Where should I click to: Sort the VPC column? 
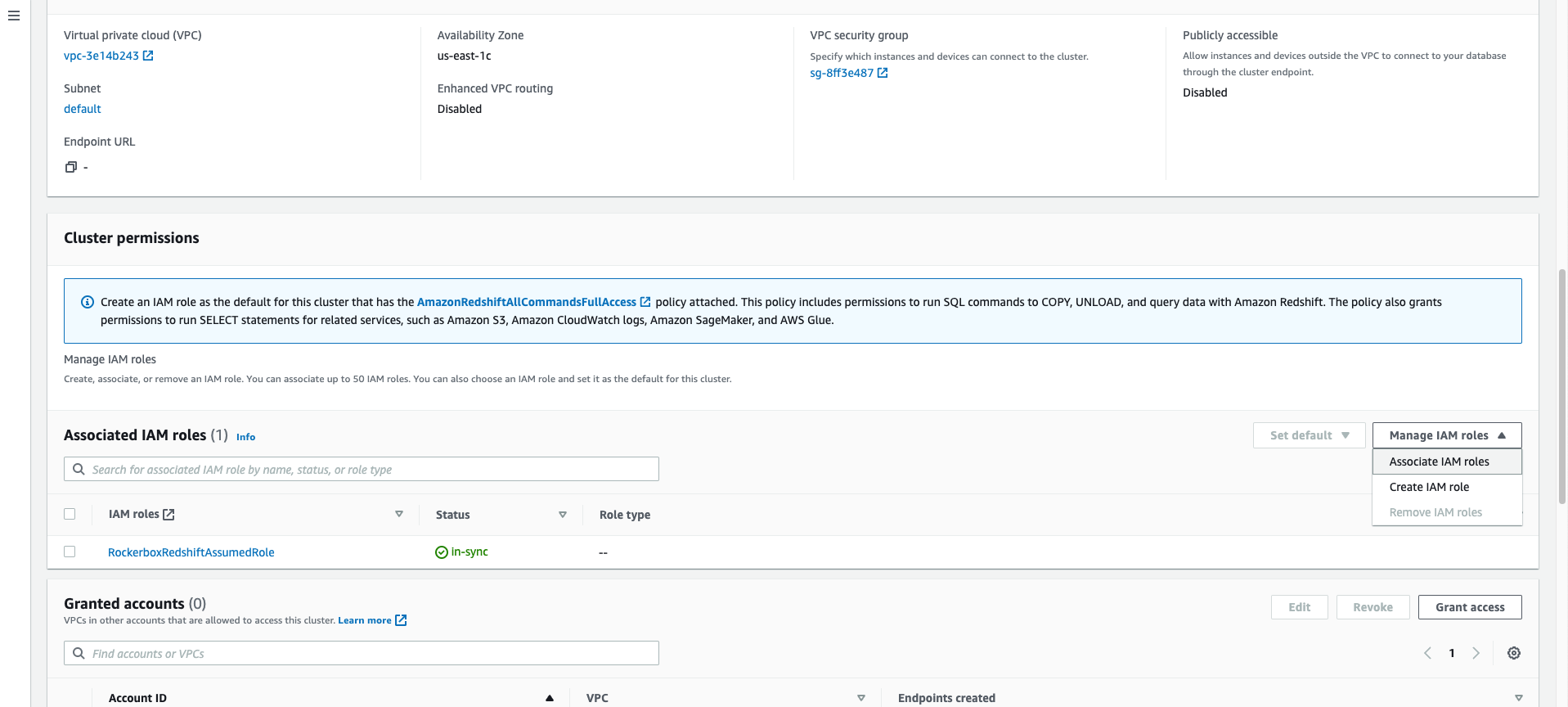[x=861, y=698]
